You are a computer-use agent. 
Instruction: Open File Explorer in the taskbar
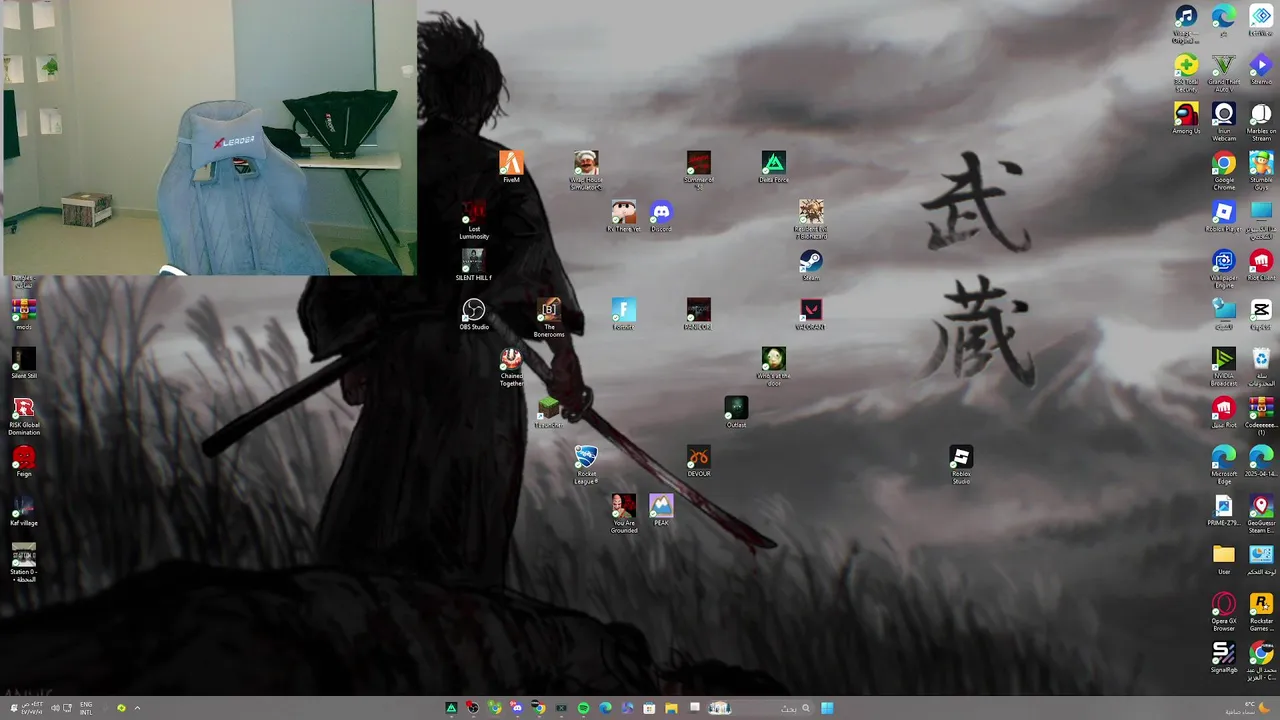pyautogui.click(x=671, y=708)
